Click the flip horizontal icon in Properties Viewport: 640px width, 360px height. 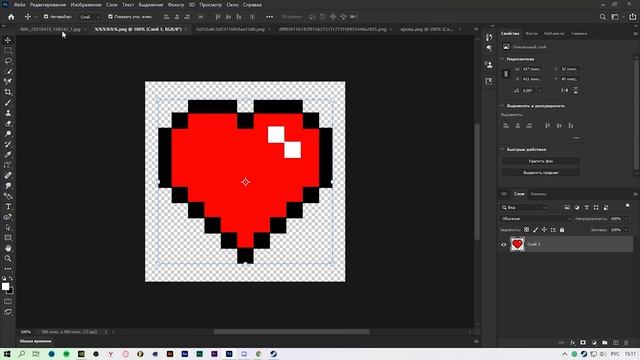click(564, 90)
